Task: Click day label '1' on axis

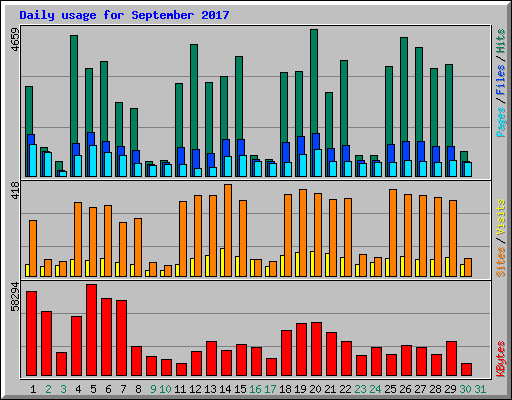Action: (33, 389)
